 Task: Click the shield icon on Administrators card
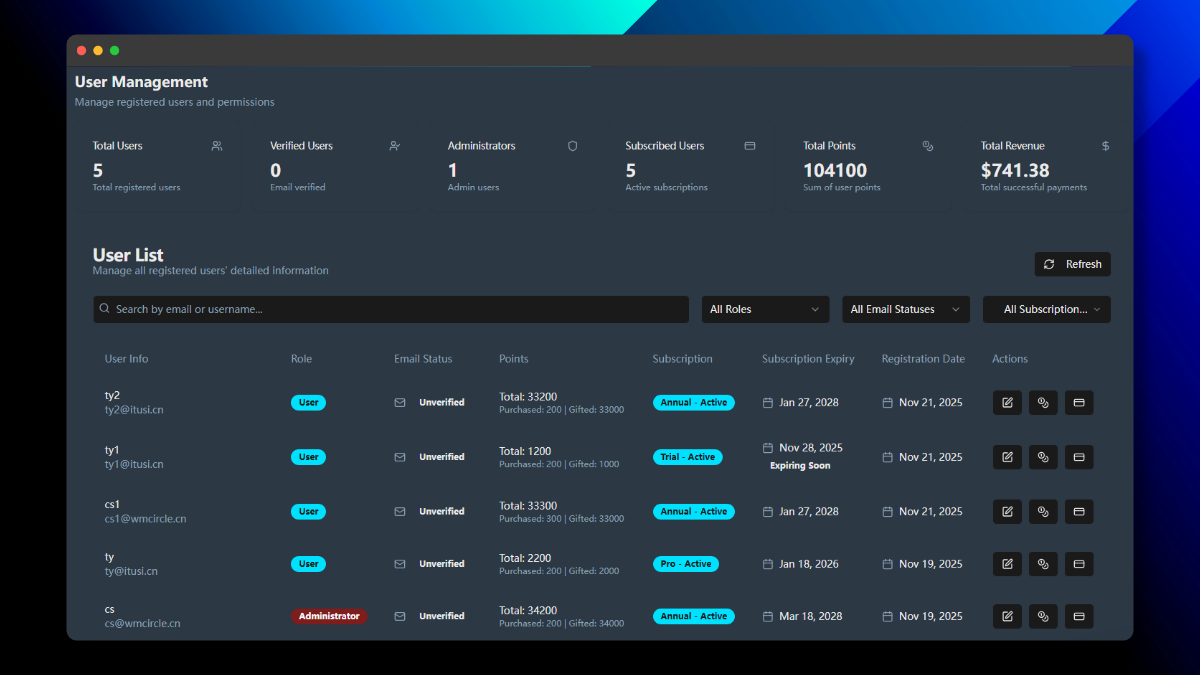tap(572, 146)
